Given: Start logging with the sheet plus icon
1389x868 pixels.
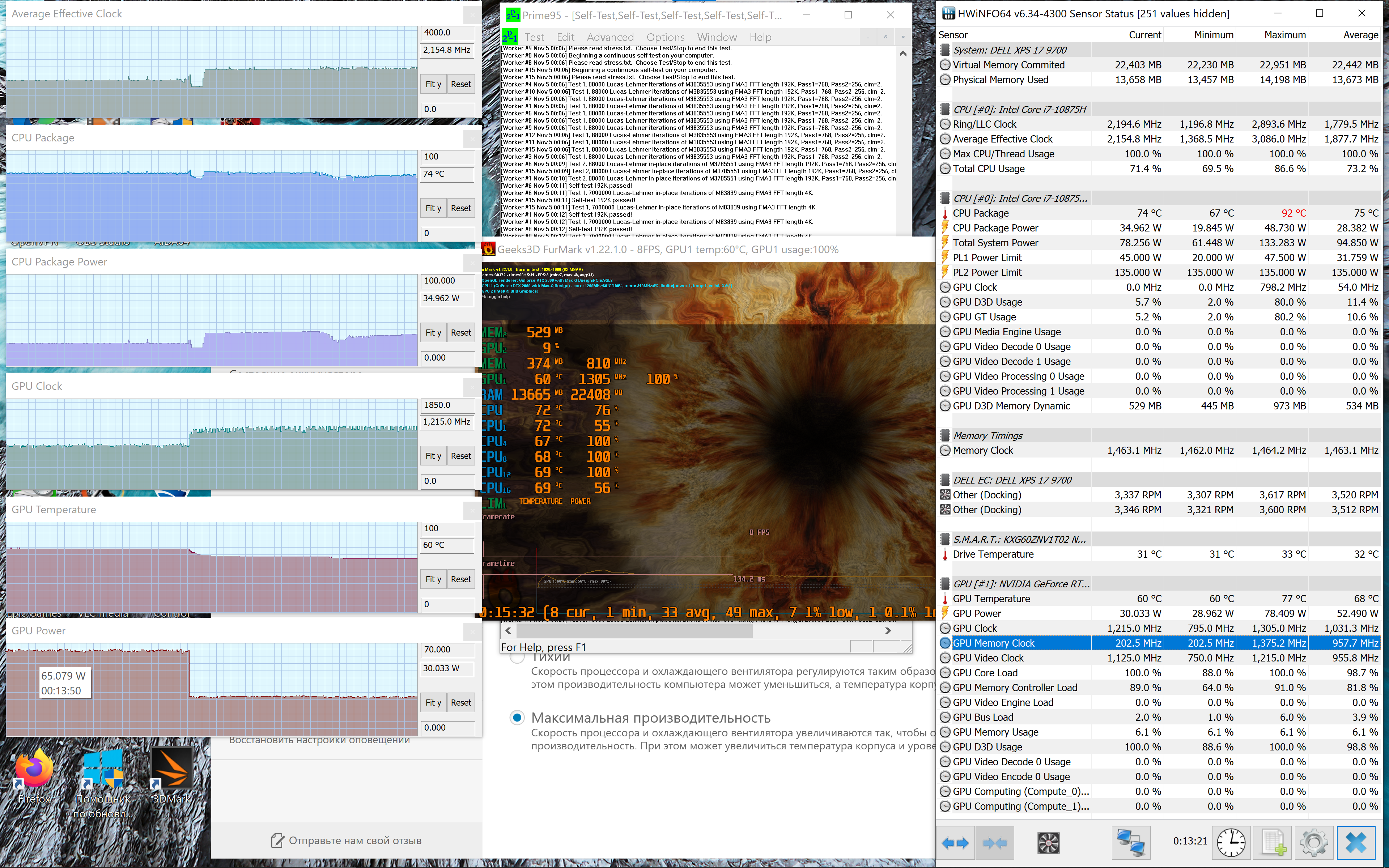Looking at the screenshot, I should coord(1274,843).
